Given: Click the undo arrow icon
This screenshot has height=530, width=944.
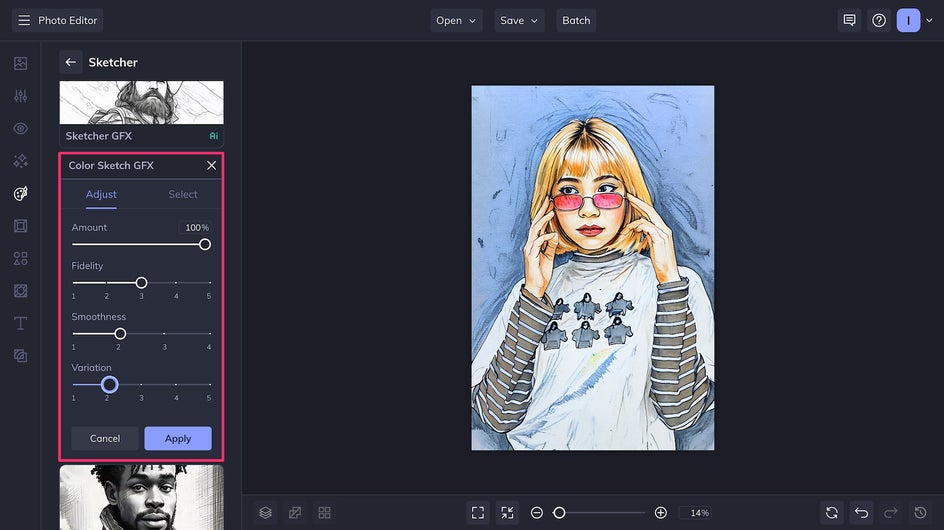Looking at the screenshot, I should pos(862,513).
